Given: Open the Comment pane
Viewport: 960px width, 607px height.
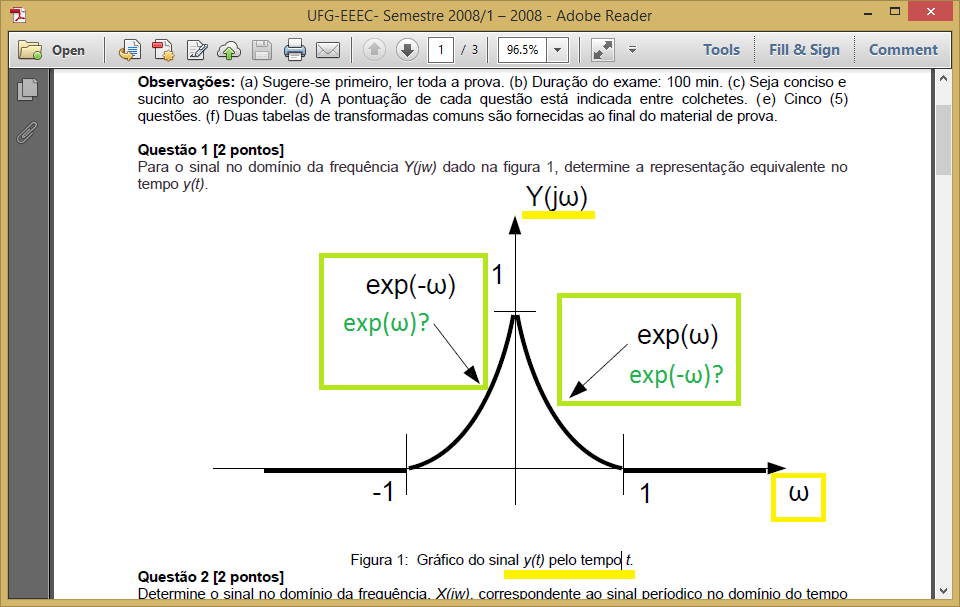Looking at the screenshot, I should pyautogui.click(x=903, y=50).
